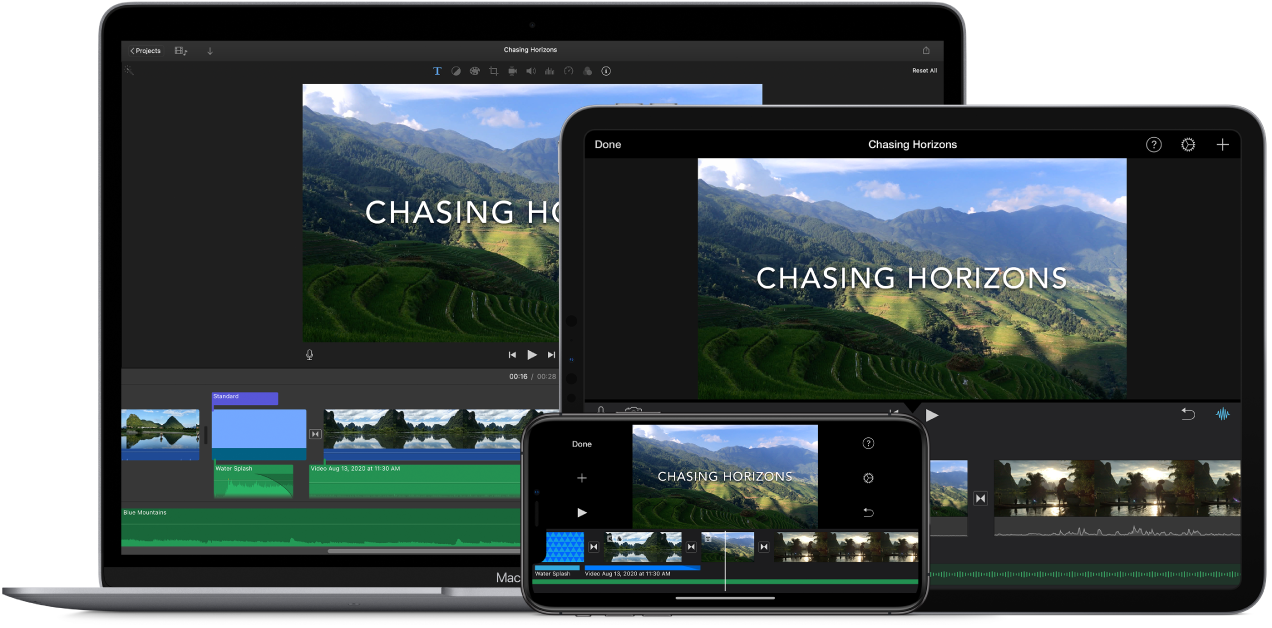Click the Projects back chevron
Image resolution: width=1272 pixels, height=628 pixels.
[x=144, y=50]
